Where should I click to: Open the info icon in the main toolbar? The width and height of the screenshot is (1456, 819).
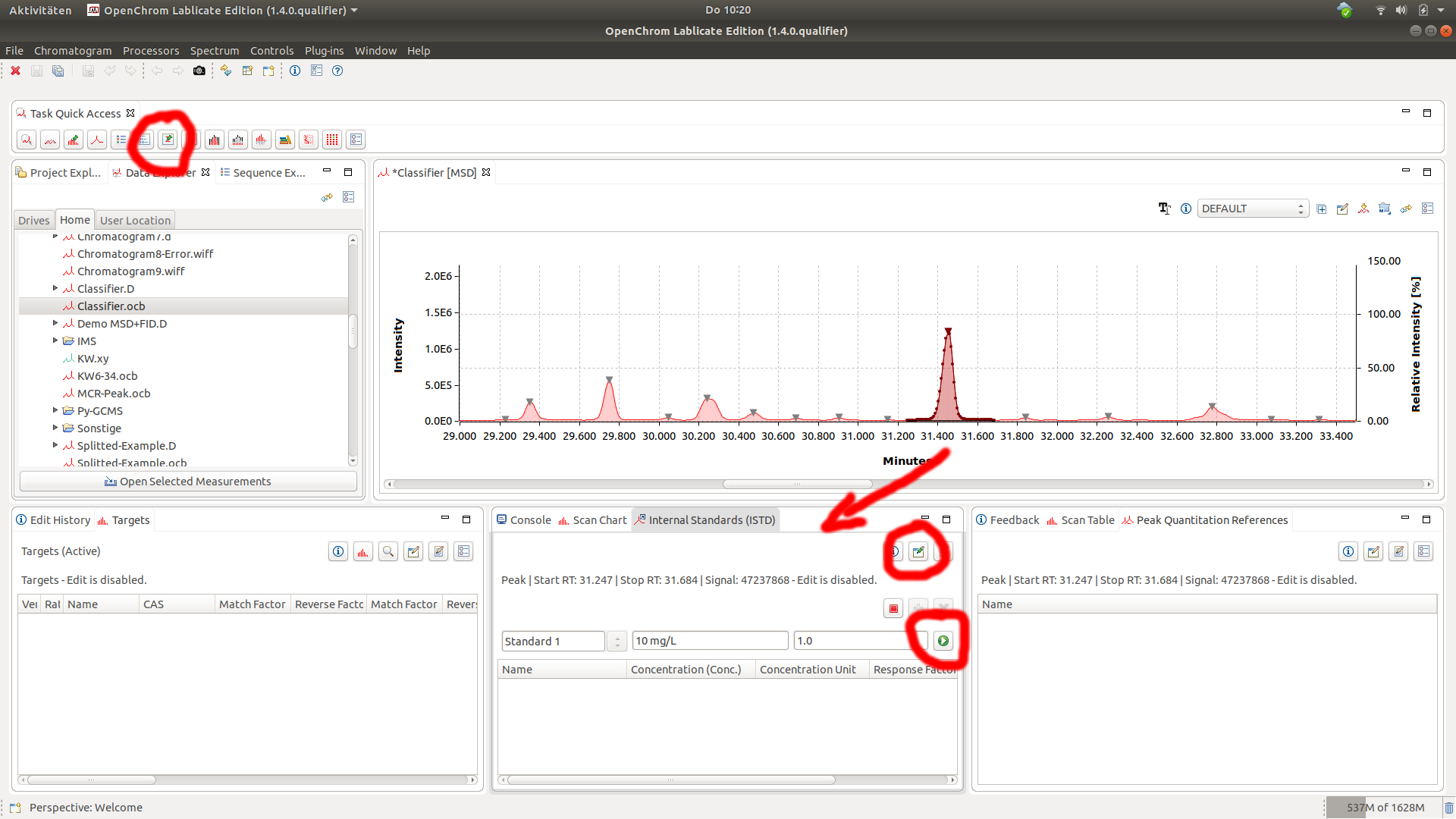pyautogui.click(x=295, y=71)
